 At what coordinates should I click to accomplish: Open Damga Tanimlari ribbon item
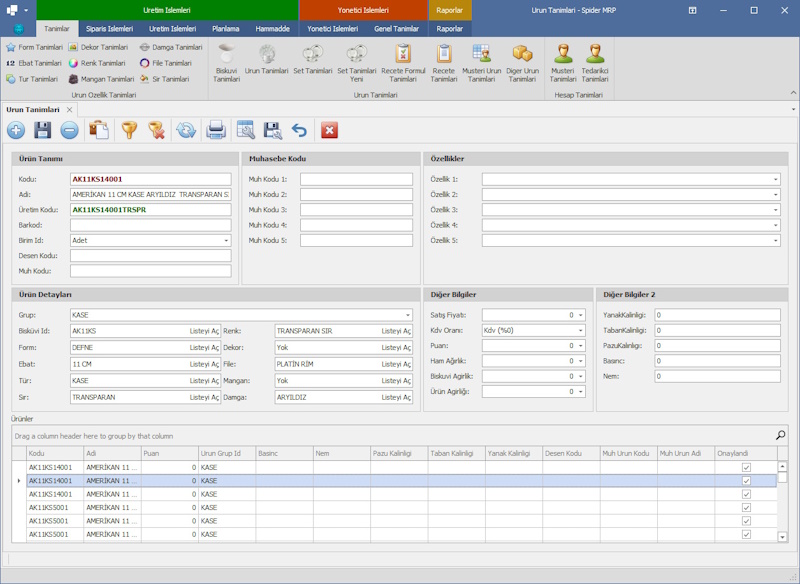point(171,47)
